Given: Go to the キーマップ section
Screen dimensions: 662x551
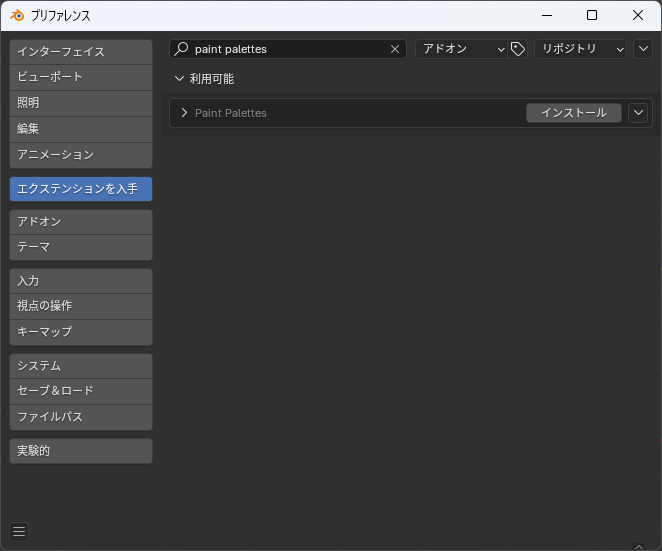Looking at the screenshot, I should coord(81,332).
